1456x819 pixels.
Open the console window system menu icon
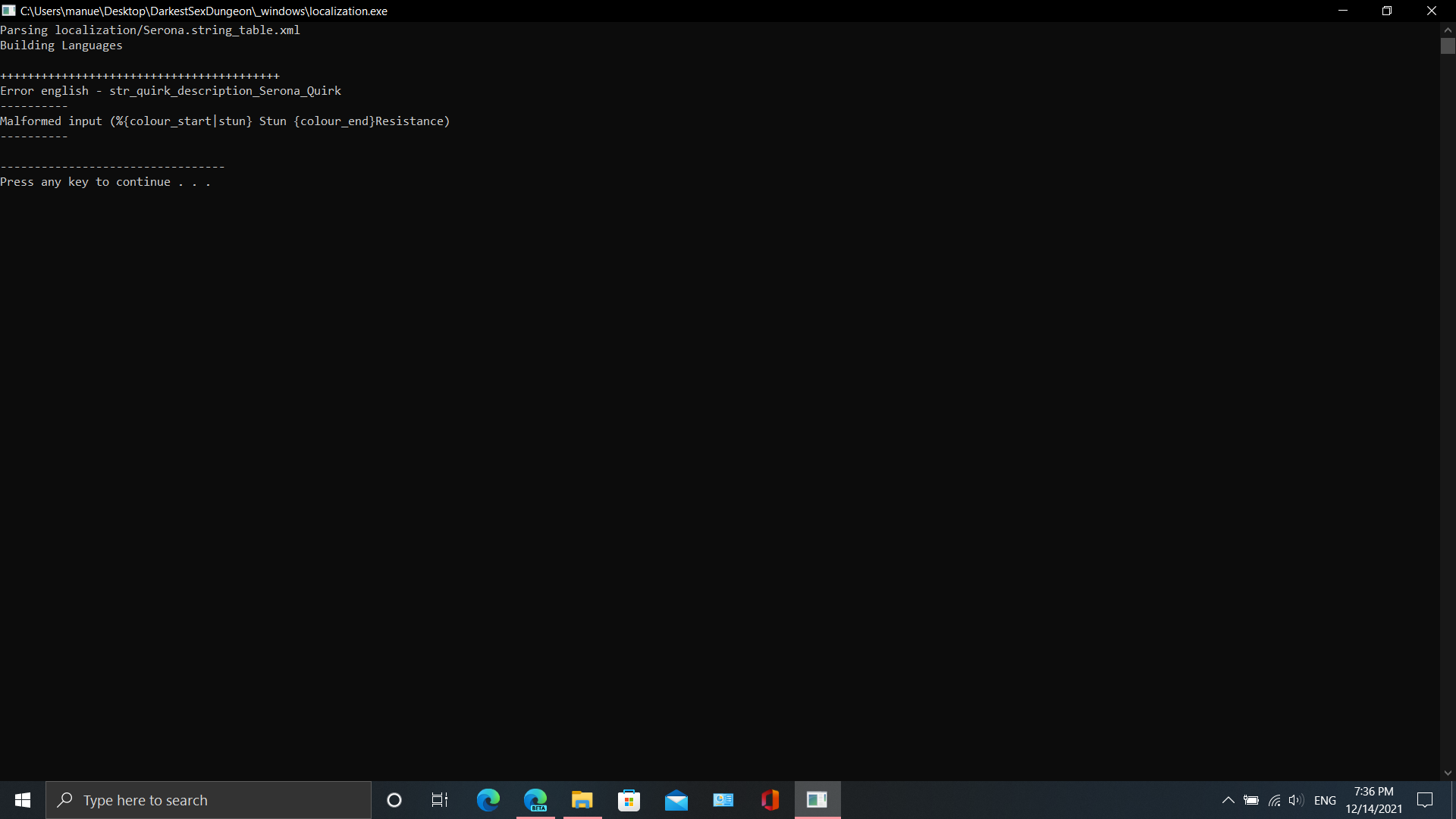pyautogui.click(x=9, y=11)
